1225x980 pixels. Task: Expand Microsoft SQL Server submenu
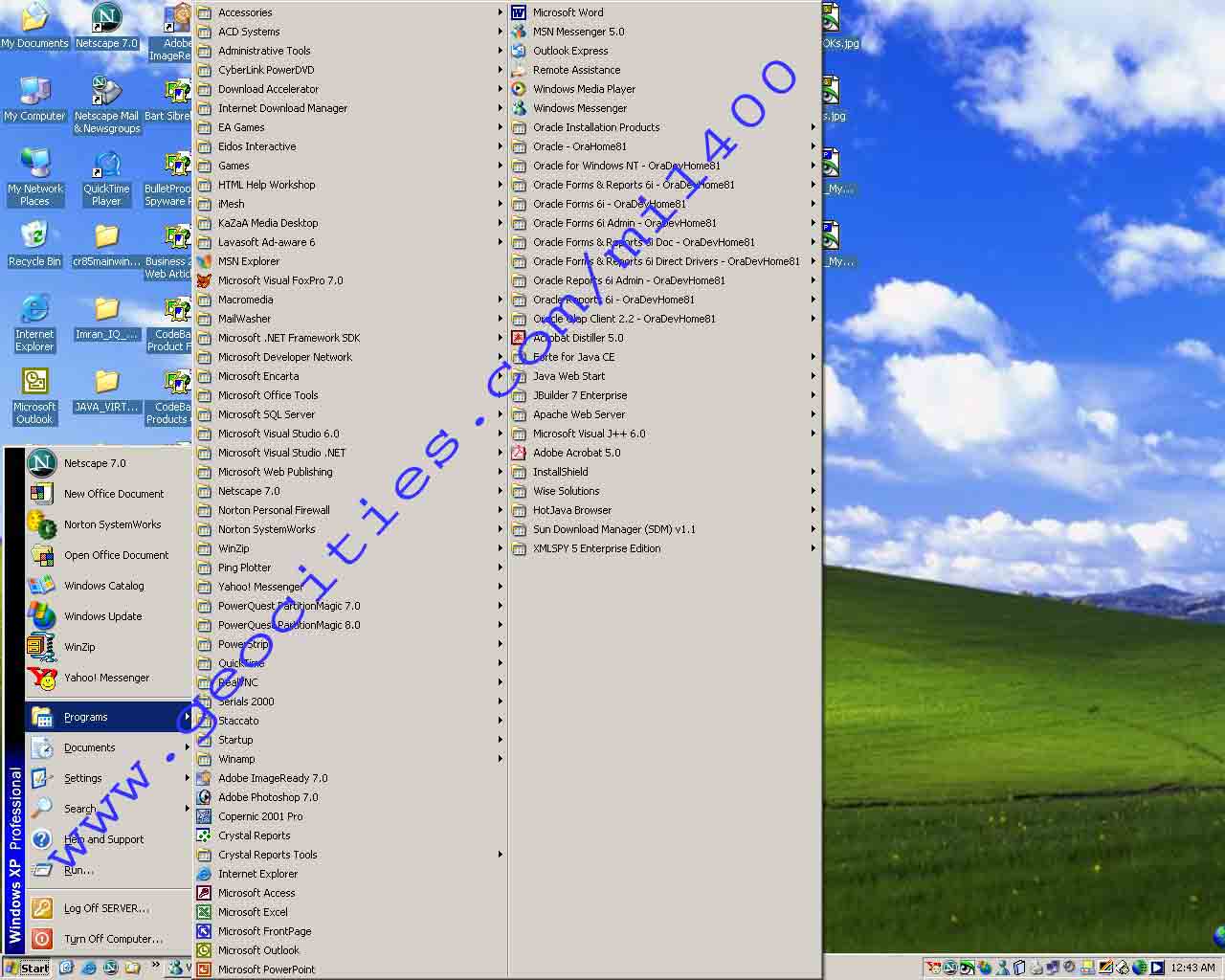[x=350, y=414]
